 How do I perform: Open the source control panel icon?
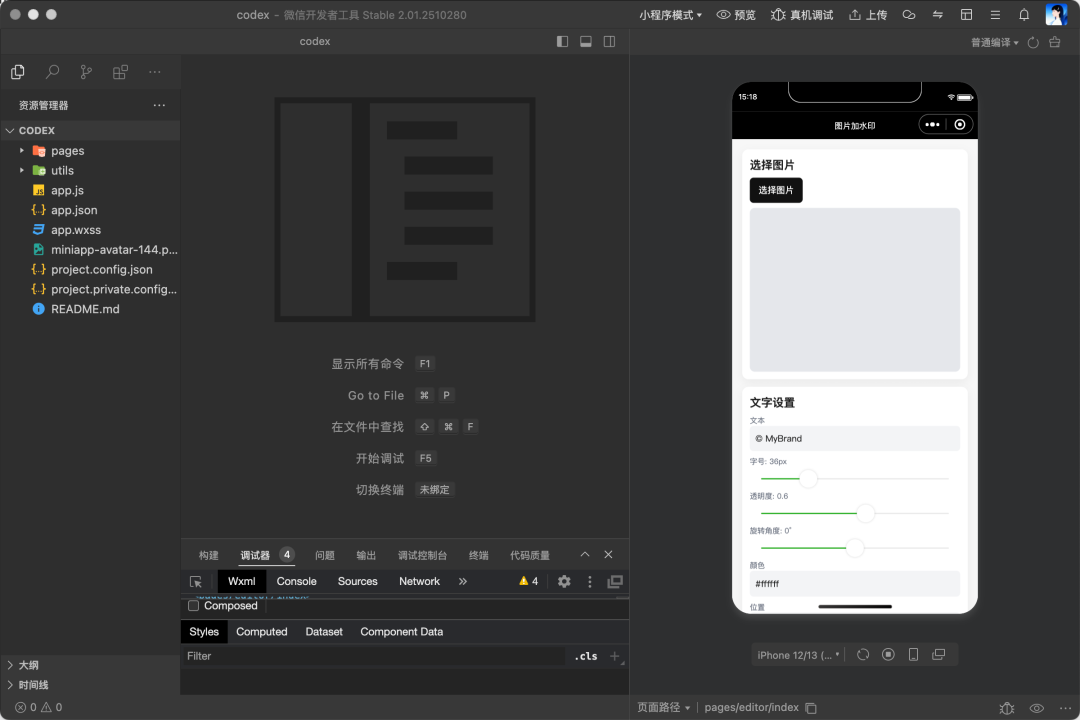tap(86, 71)
